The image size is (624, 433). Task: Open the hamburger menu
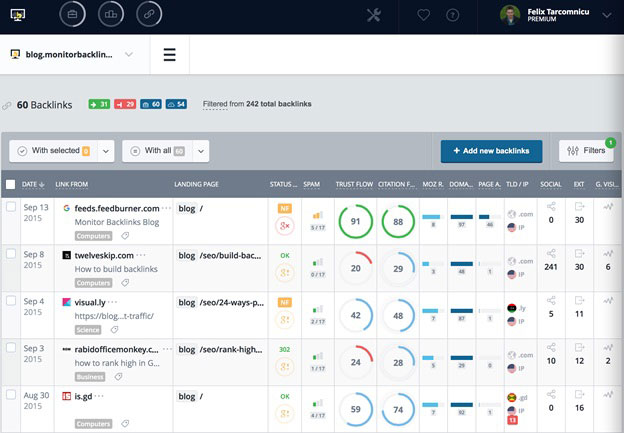tap(170, 54)
